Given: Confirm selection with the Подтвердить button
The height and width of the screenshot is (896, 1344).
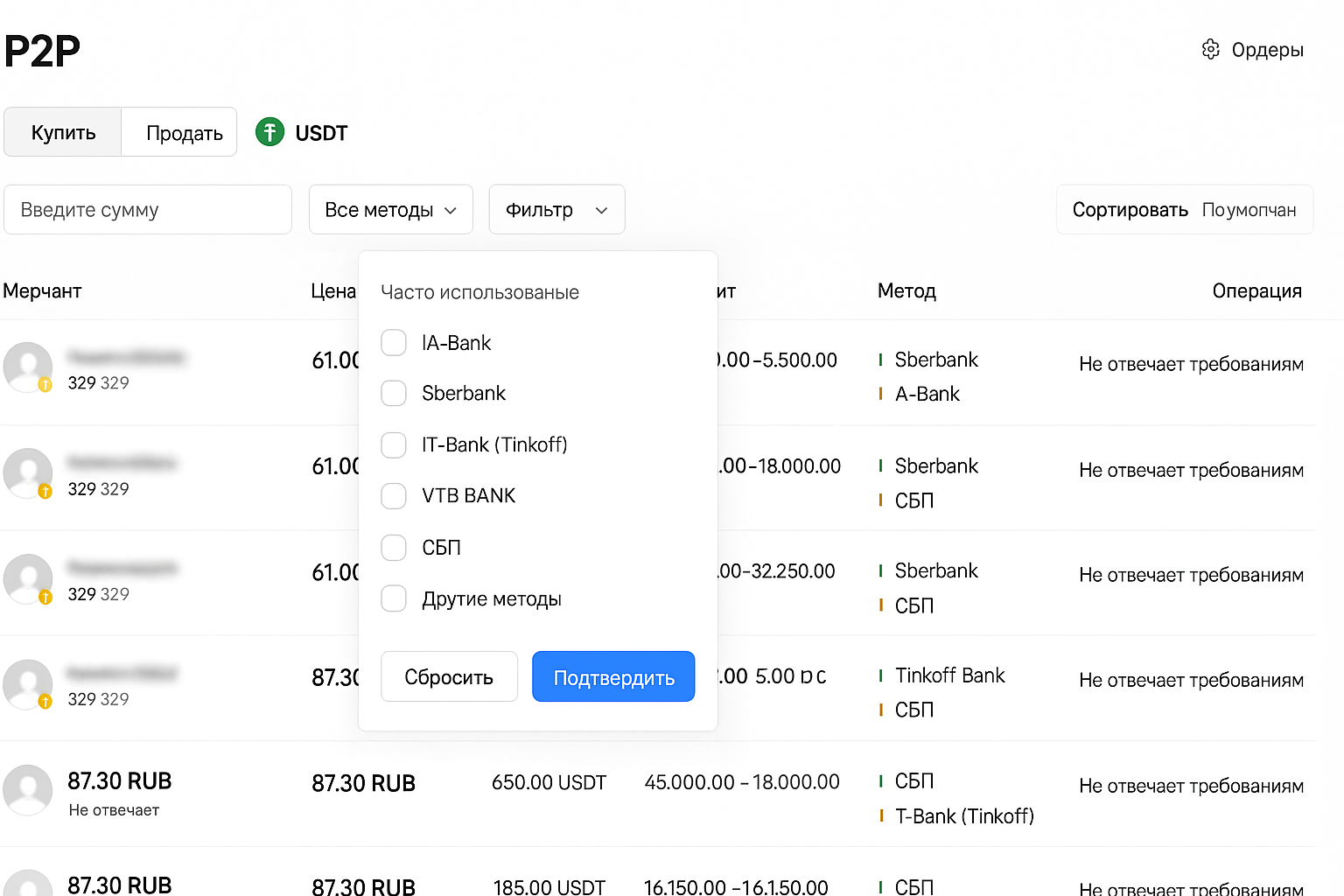Looking at the screenshot, I should (613, 676).
